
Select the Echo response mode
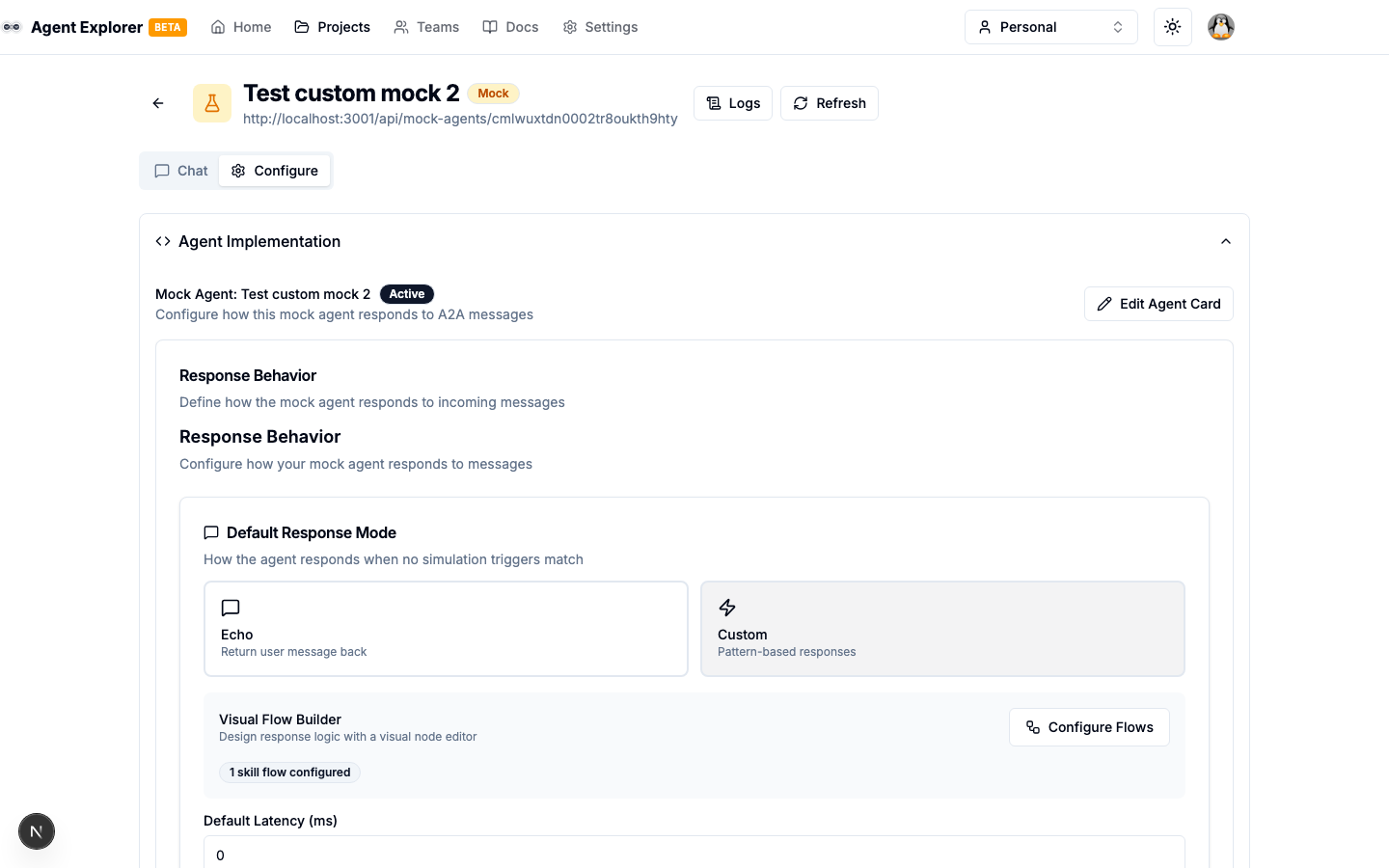click(x=446, y=629)
